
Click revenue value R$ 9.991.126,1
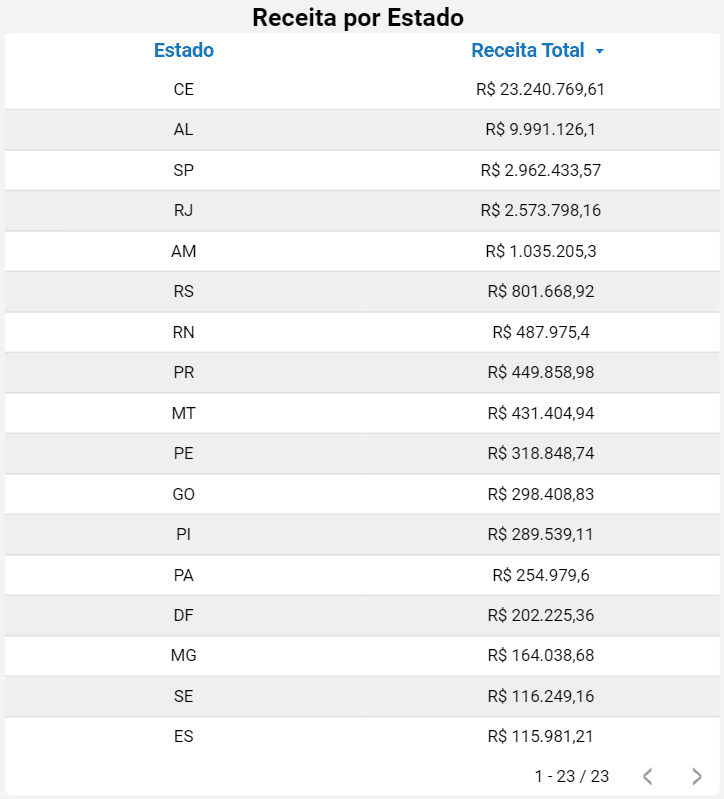point(541,129)
